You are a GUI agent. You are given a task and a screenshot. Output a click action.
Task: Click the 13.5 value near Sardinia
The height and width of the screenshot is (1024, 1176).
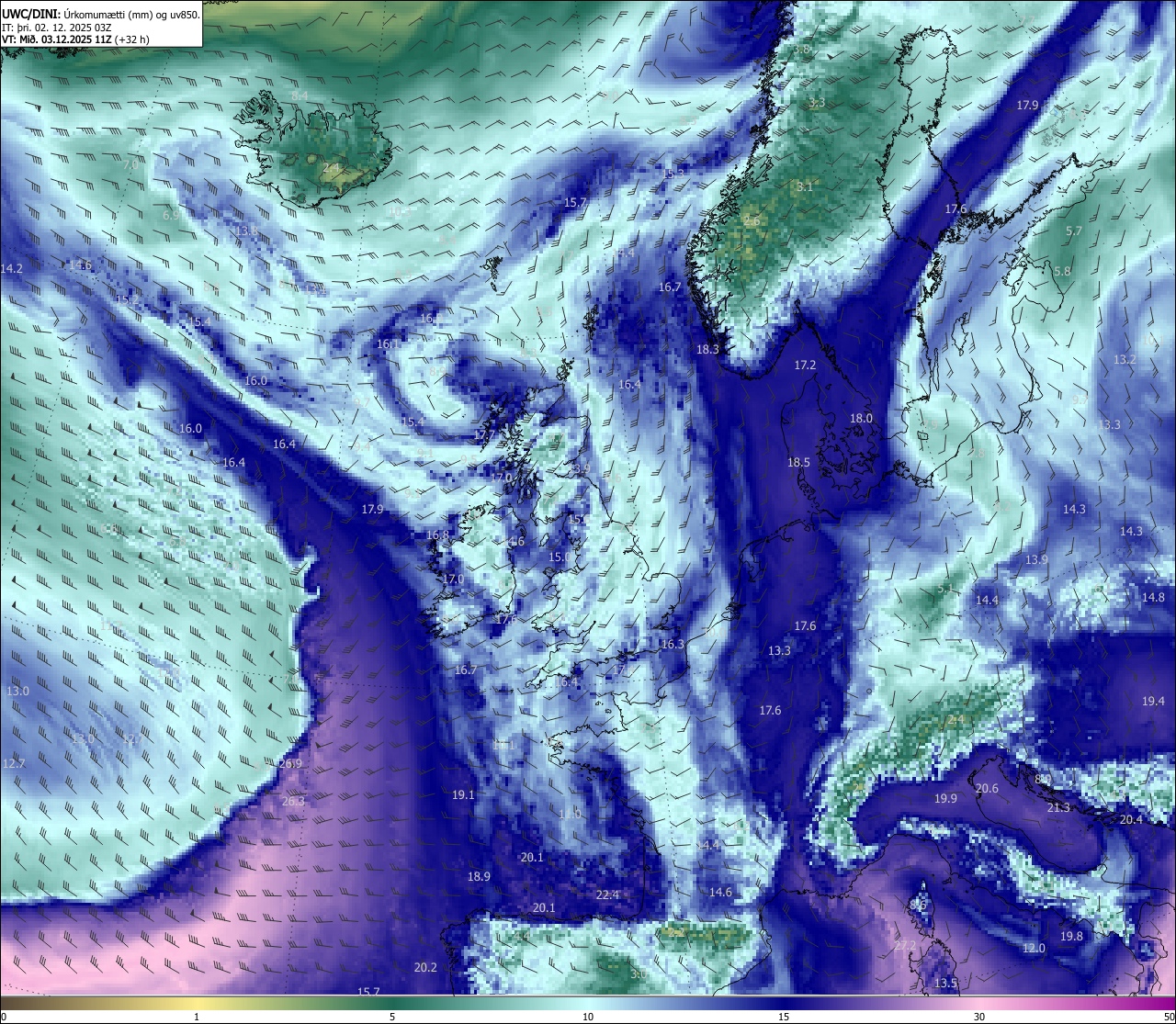(x=945, y=984)
